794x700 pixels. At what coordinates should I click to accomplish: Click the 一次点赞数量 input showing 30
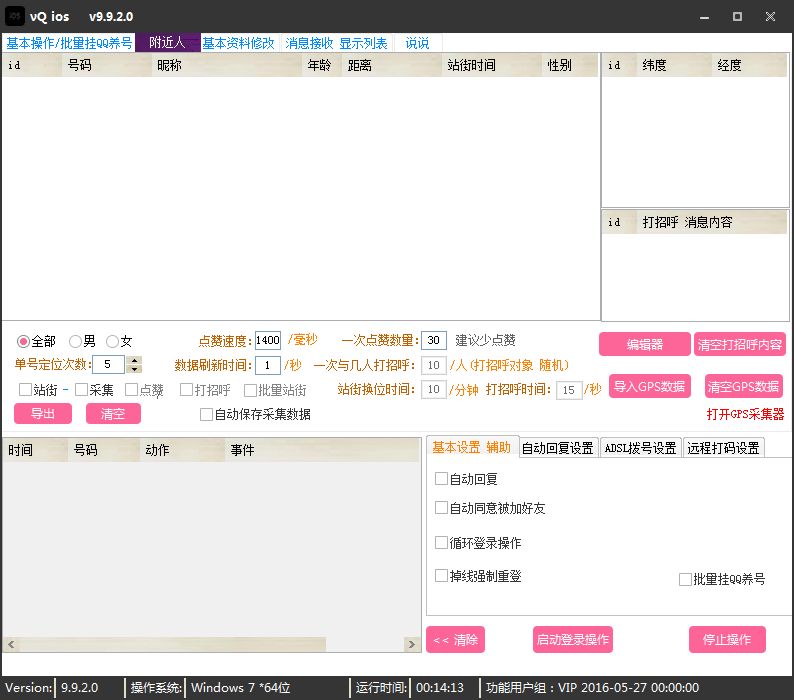coord(433,340)
